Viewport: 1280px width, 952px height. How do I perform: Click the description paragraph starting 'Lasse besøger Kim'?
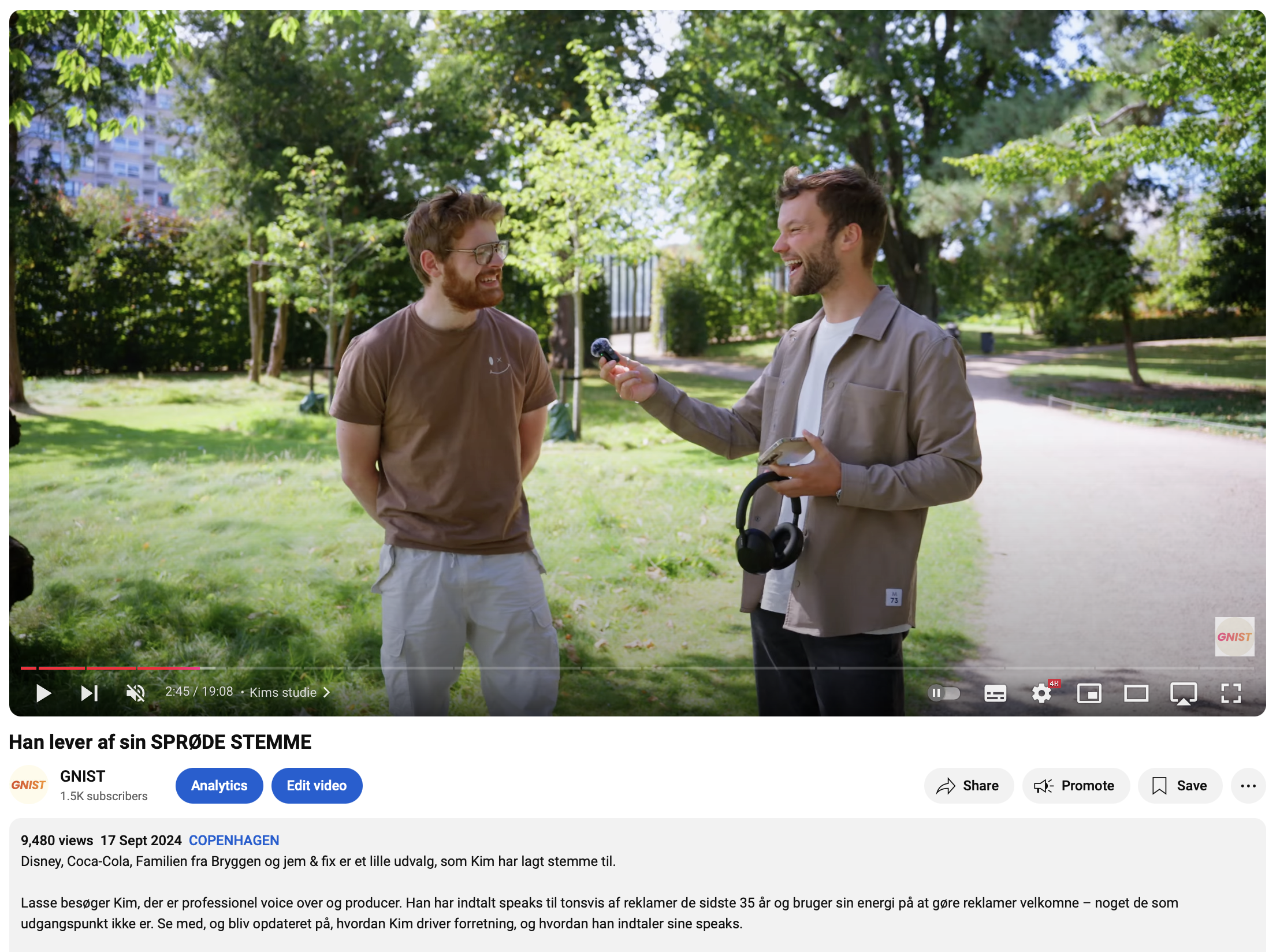coord(600,913)
